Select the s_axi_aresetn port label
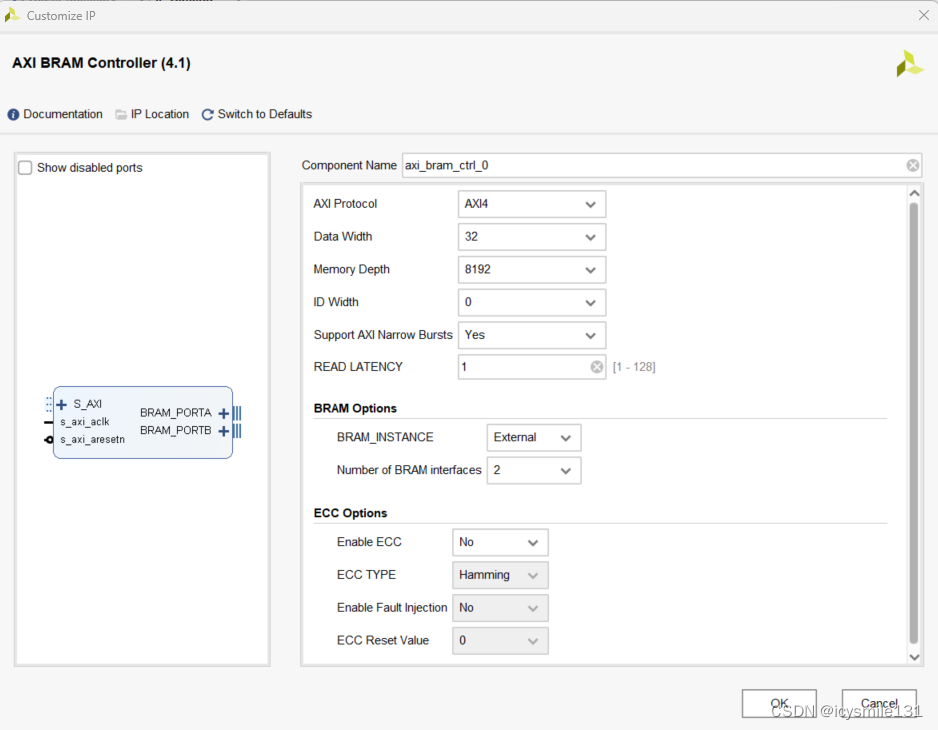The image size is (938, 730). pyautogui.click(x=92, y=440)
